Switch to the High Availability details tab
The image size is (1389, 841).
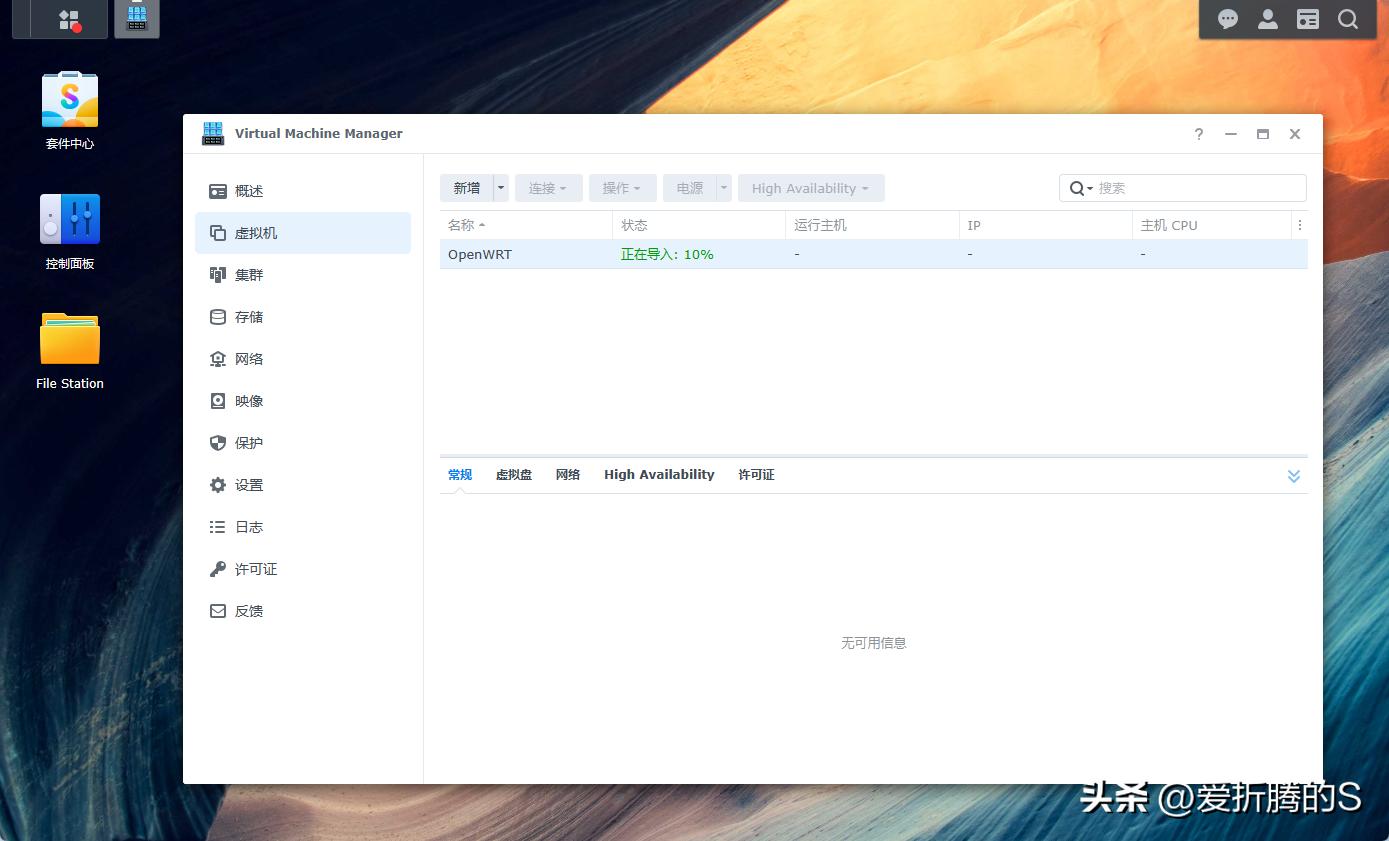[659, 474]
